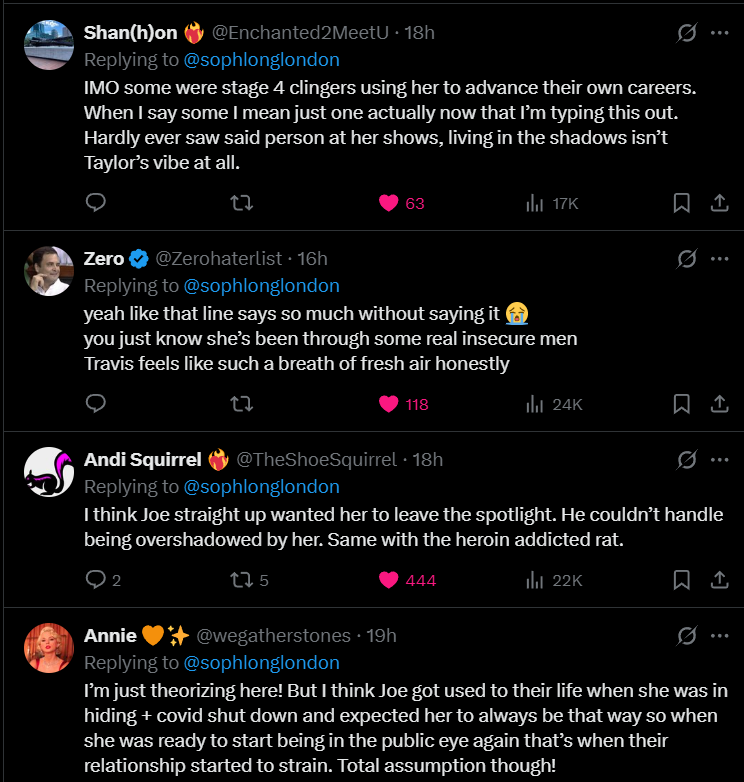Open more options on Shan(h)on's tweet
The width and height of the screenshot is (744, 782).
(719, 33)
